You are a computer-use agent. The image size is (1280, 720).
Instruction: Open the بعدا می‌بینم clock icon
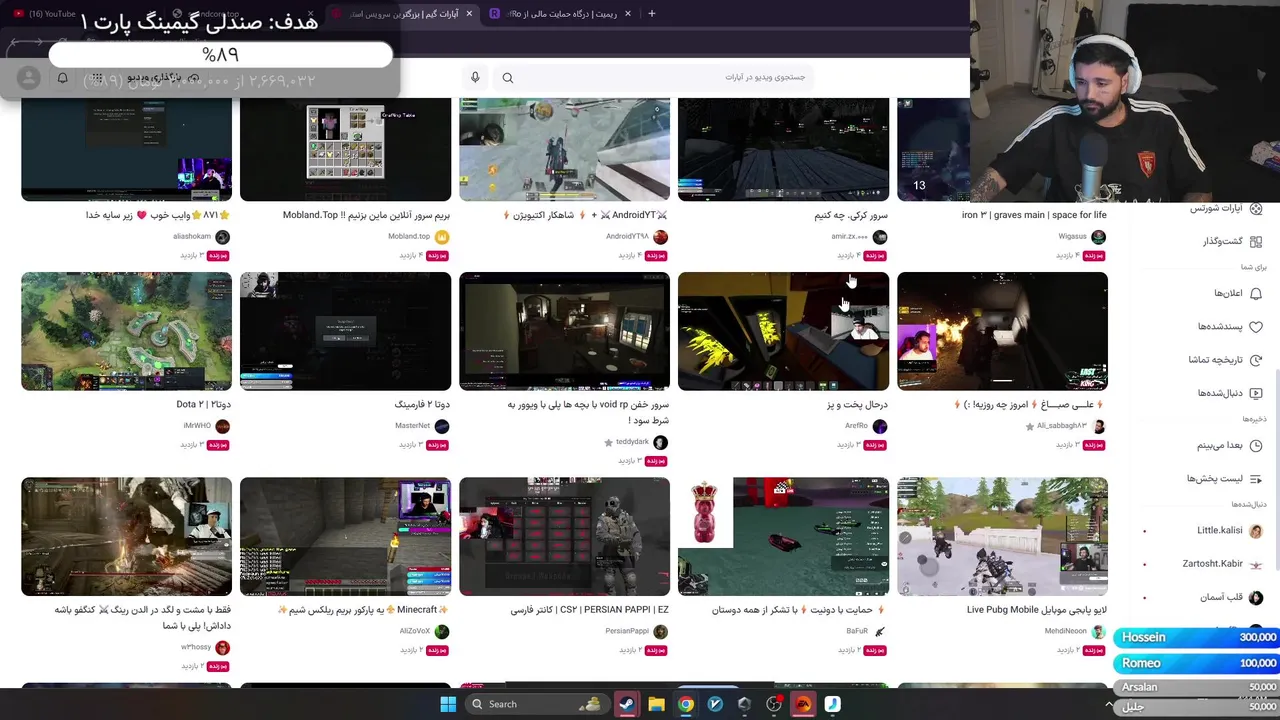click(1256, 446)
